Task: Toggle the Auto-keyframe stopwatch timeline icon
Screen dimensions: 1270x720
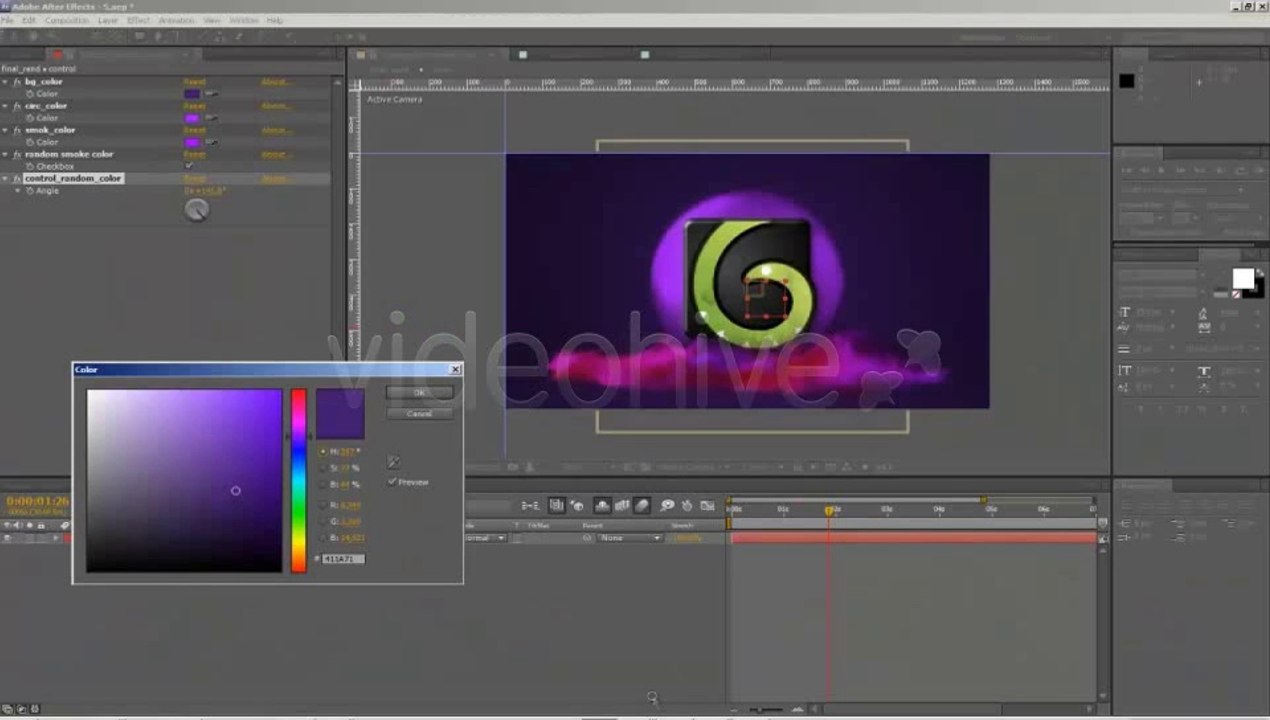Action: click(688, 506)
